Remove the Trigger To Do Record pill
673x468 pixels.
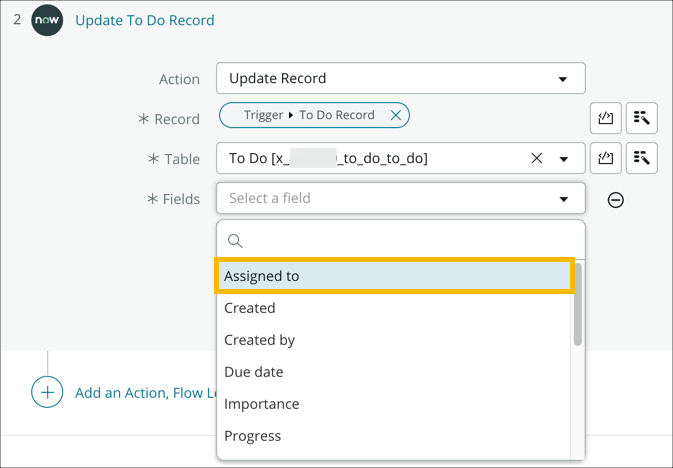pos(396,115)
